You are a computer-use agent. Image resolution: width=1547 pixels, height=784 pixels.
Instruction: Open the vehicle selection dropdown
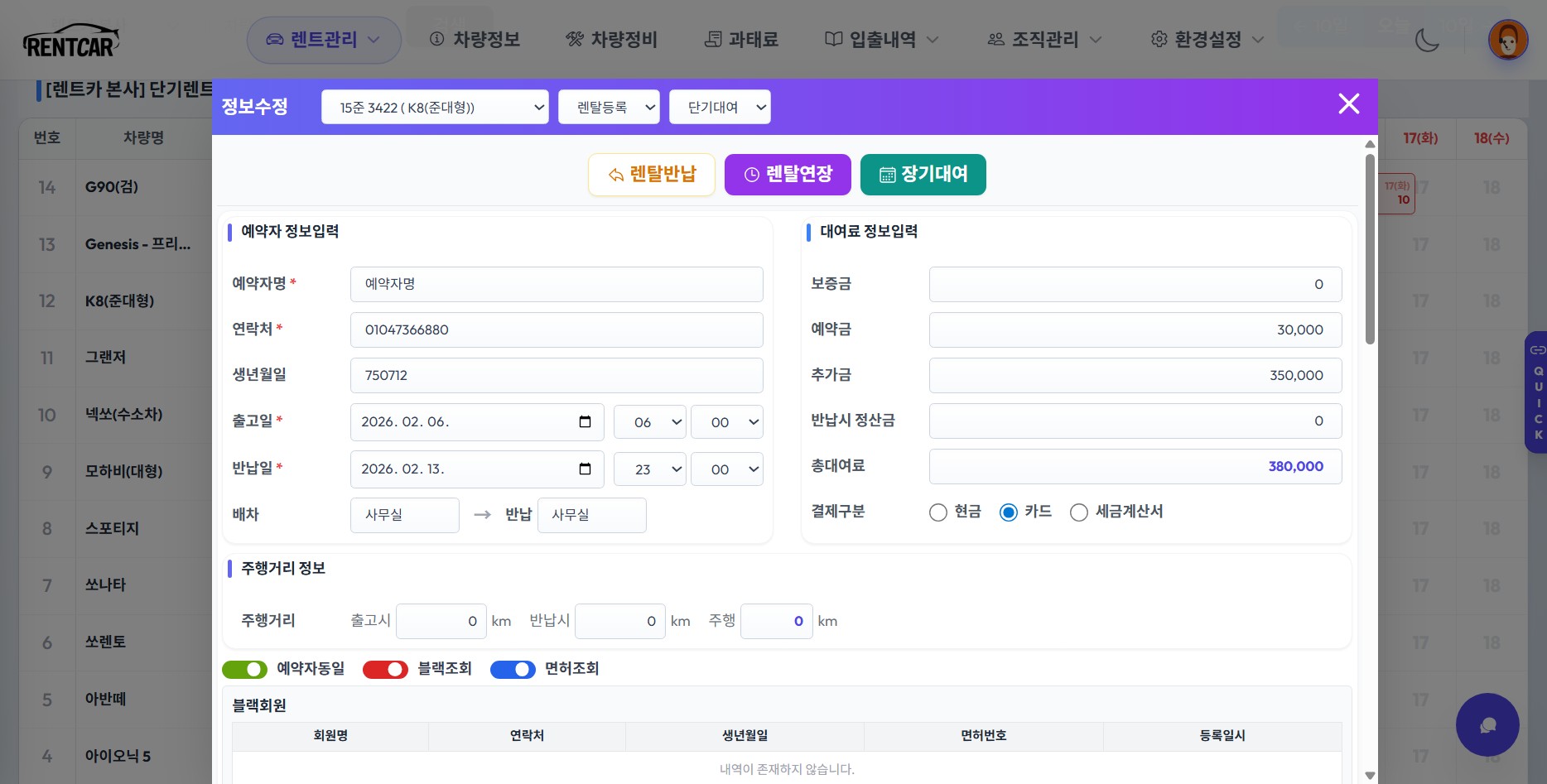435,108
